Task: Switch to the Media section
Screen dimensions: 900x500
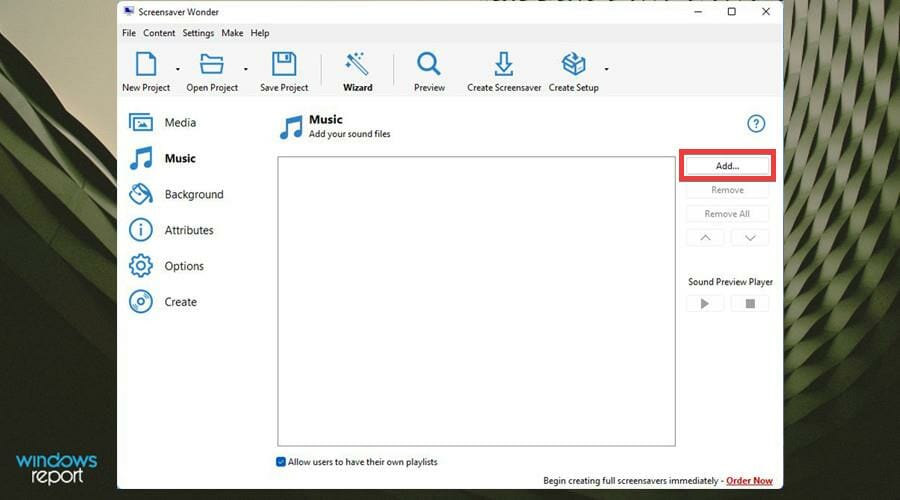Action: click(163, 122)
